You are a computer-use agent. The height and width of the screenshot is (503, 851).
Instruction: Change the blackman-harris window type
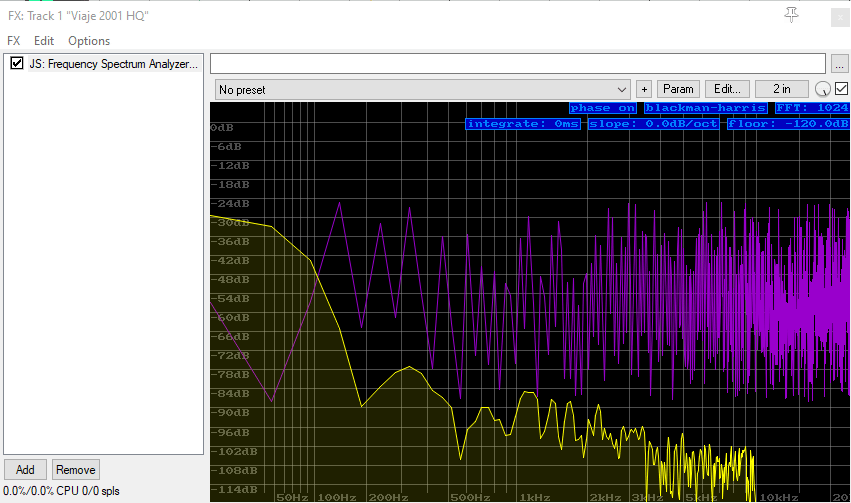click(706, 108)
